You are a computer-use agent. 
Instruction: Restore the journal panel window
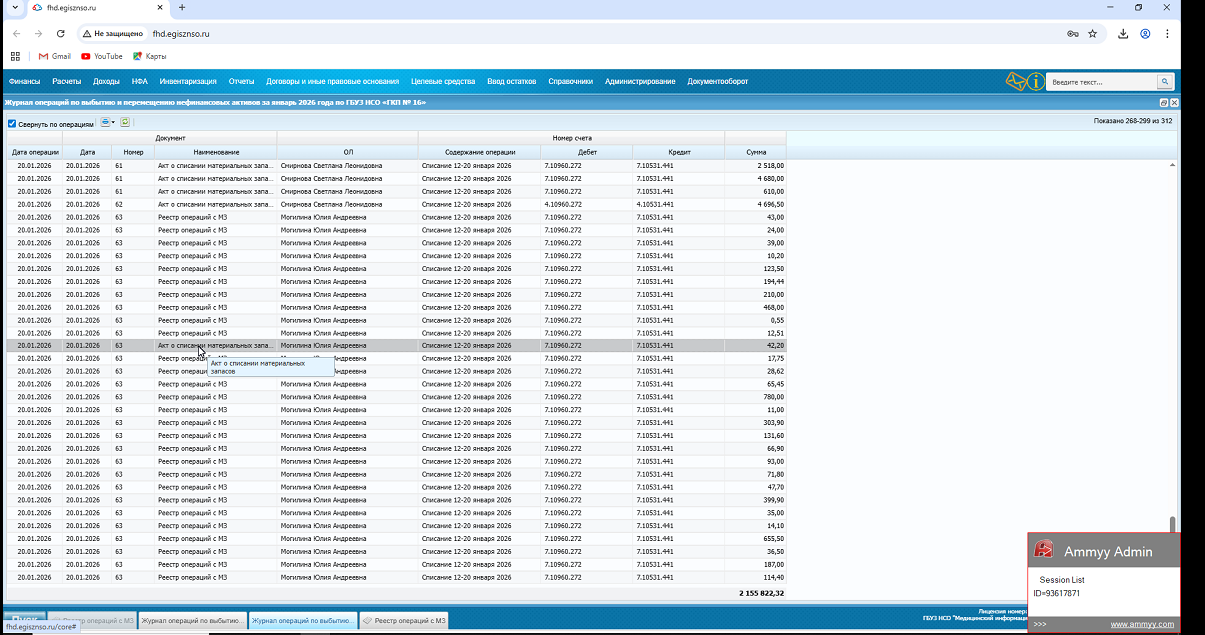click(1164, 103)
